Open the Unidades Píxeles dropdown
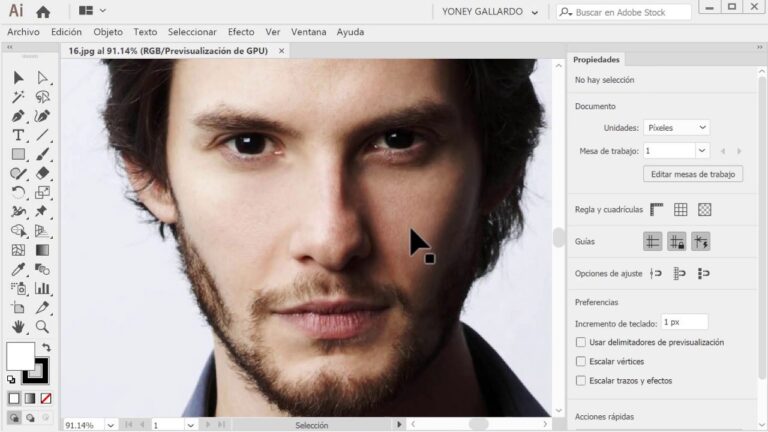The width and height of the screenshot is (768, 432). click(676, 127)
